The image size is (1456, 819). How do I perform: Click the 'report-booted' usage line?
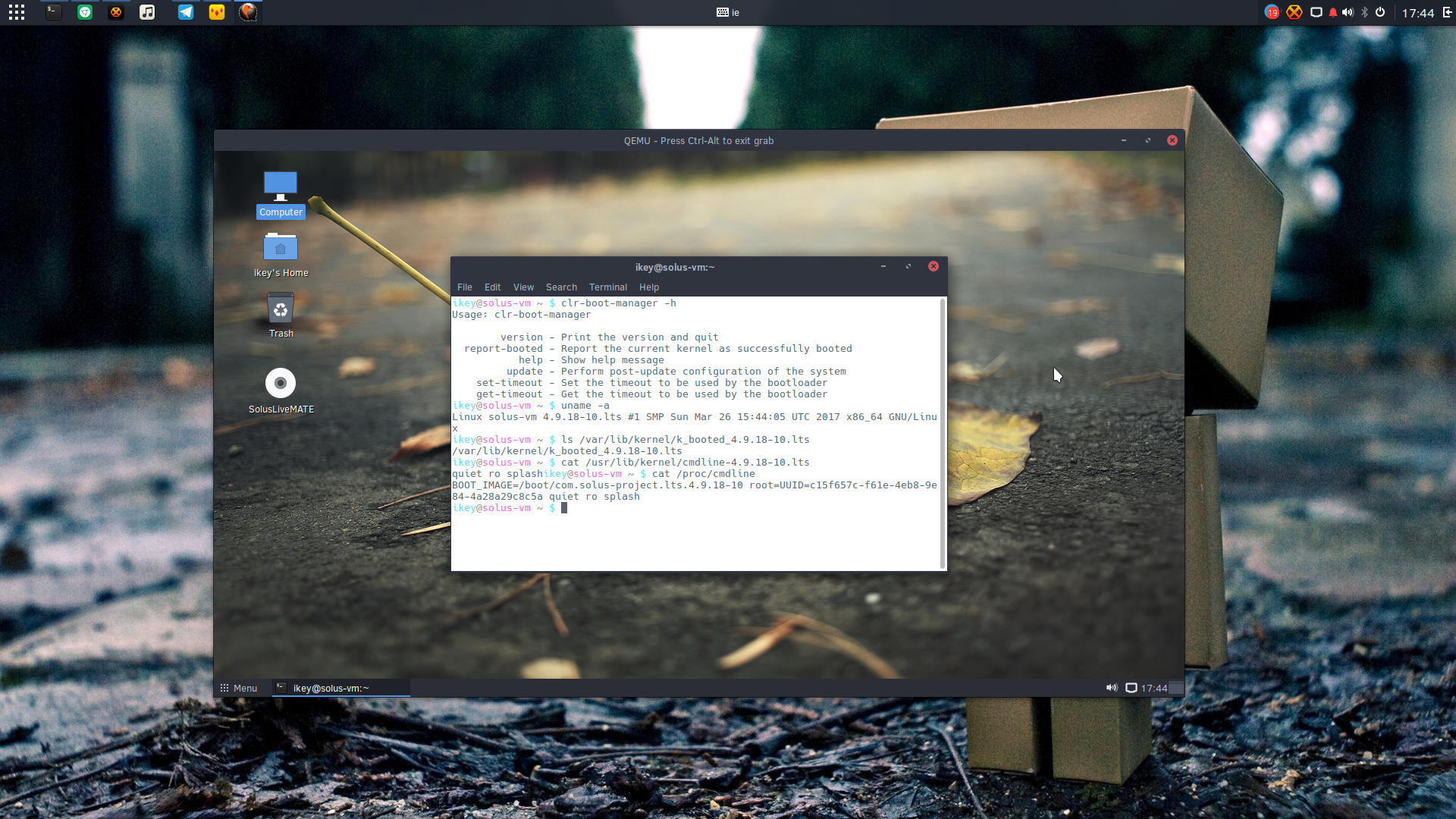coord(658,349)
